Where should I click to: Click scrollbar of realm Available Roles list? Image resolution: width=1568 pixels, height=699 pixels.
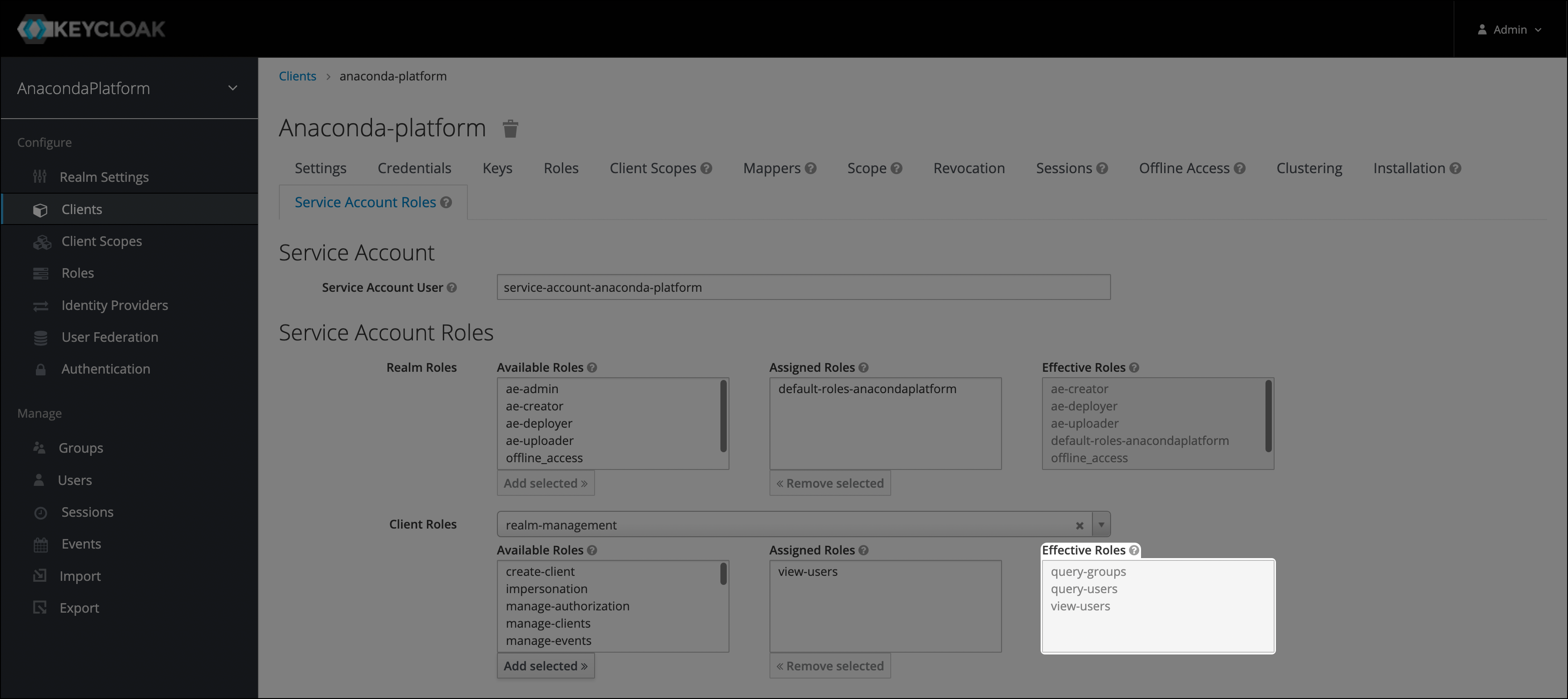(x=723, y=416)
